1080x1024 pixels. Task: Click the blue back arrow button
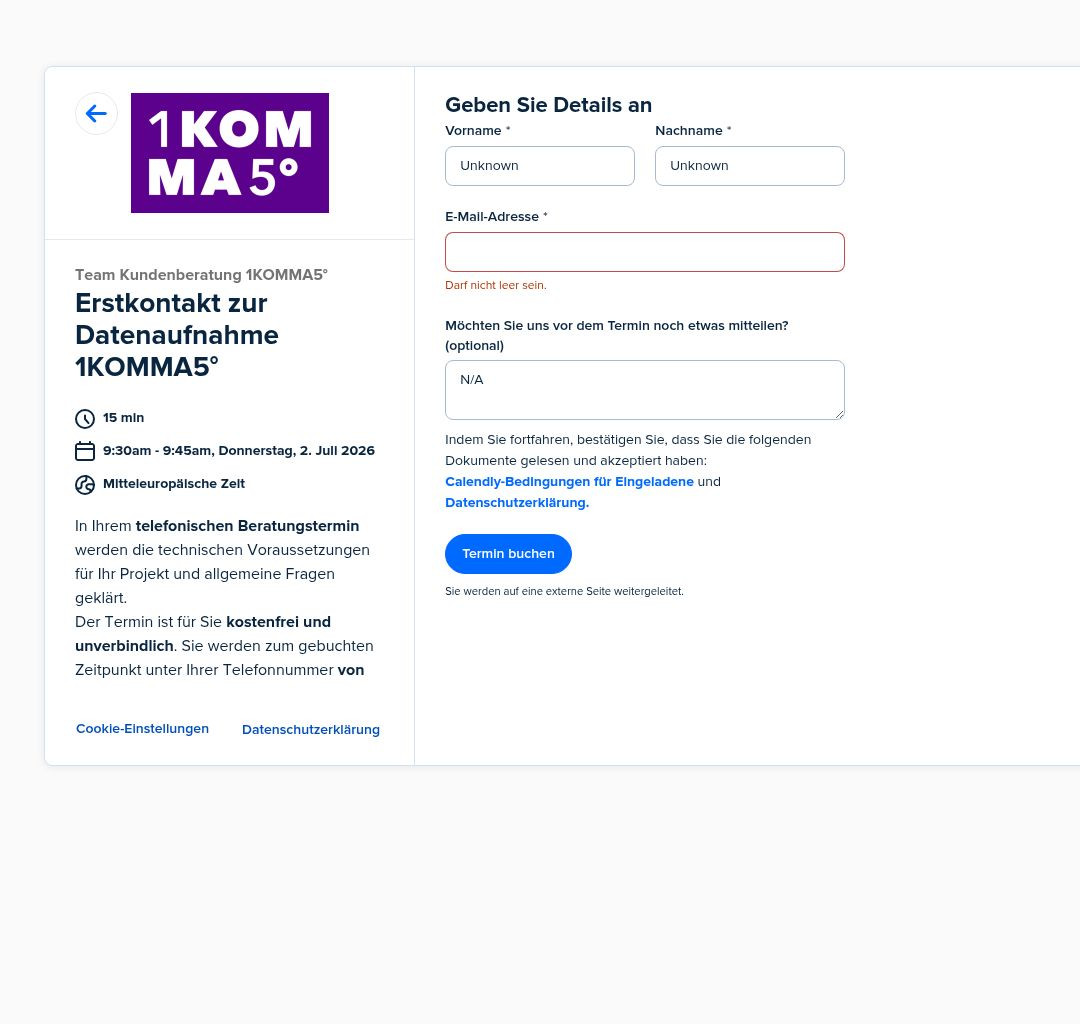click(x=96, y=114)
